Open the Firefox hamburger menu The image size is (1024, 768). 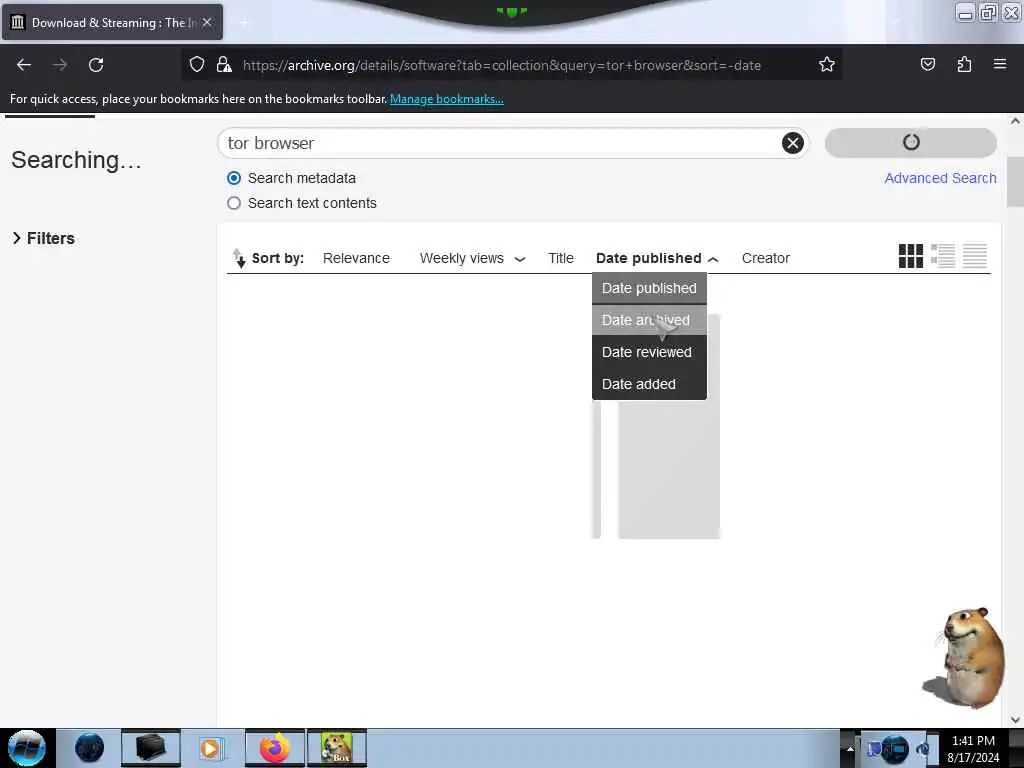tap(1000, 64)
